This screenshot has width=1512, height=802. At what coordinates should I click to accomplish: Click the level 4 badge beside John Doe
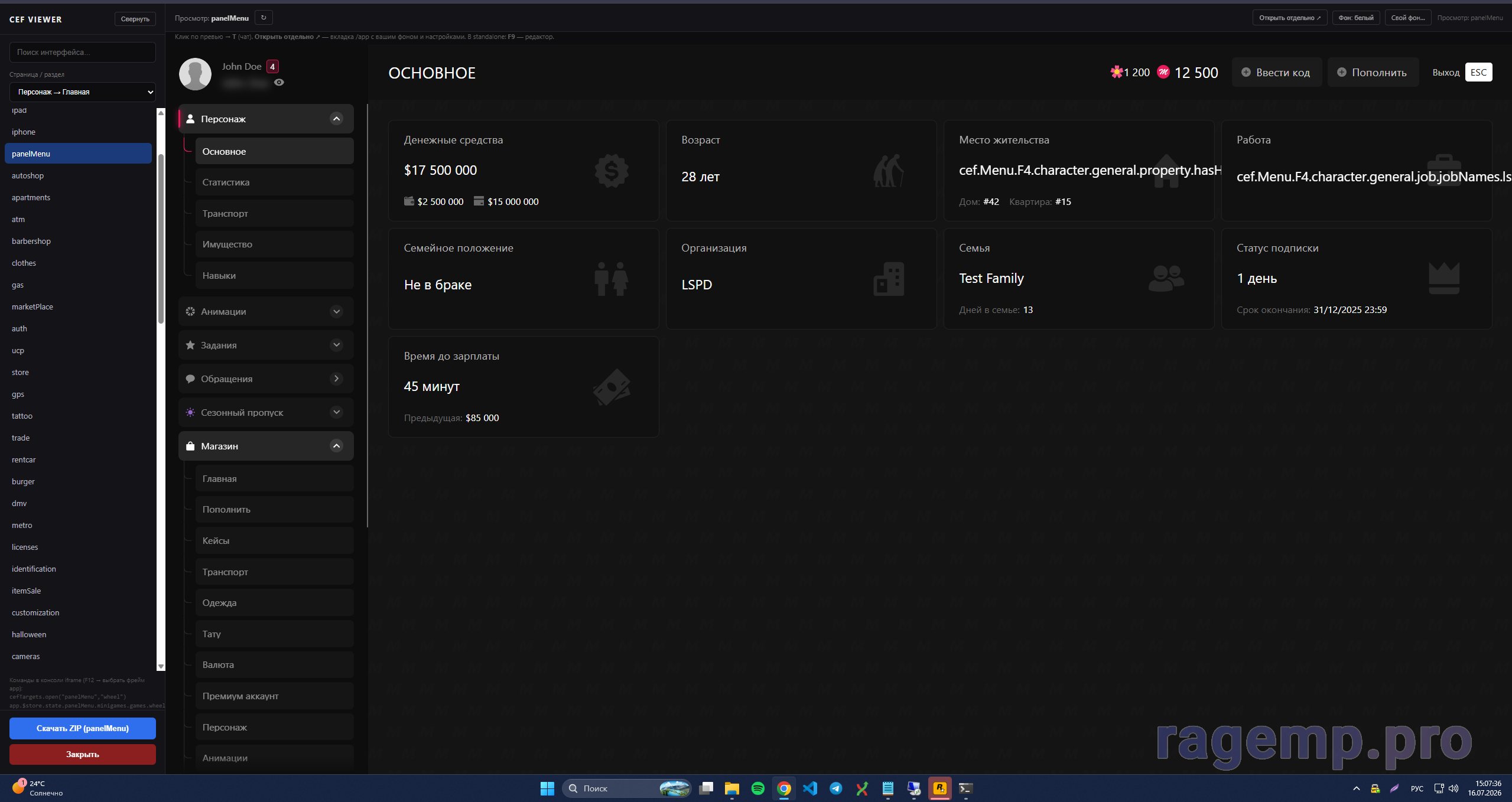point(272,67)
